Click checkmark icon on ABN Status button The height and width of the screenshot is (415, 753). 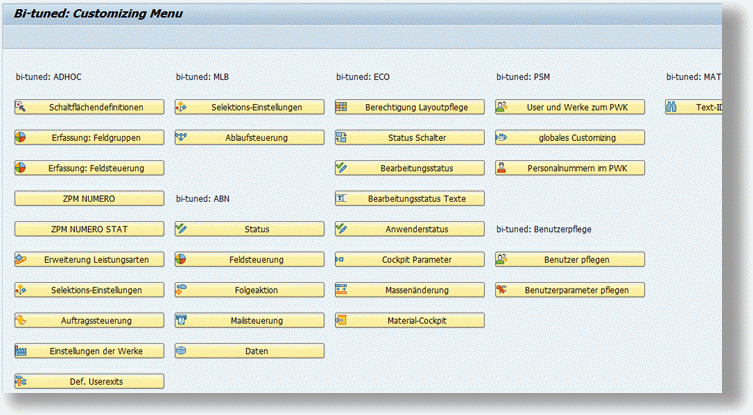click(x=181, y=229)
